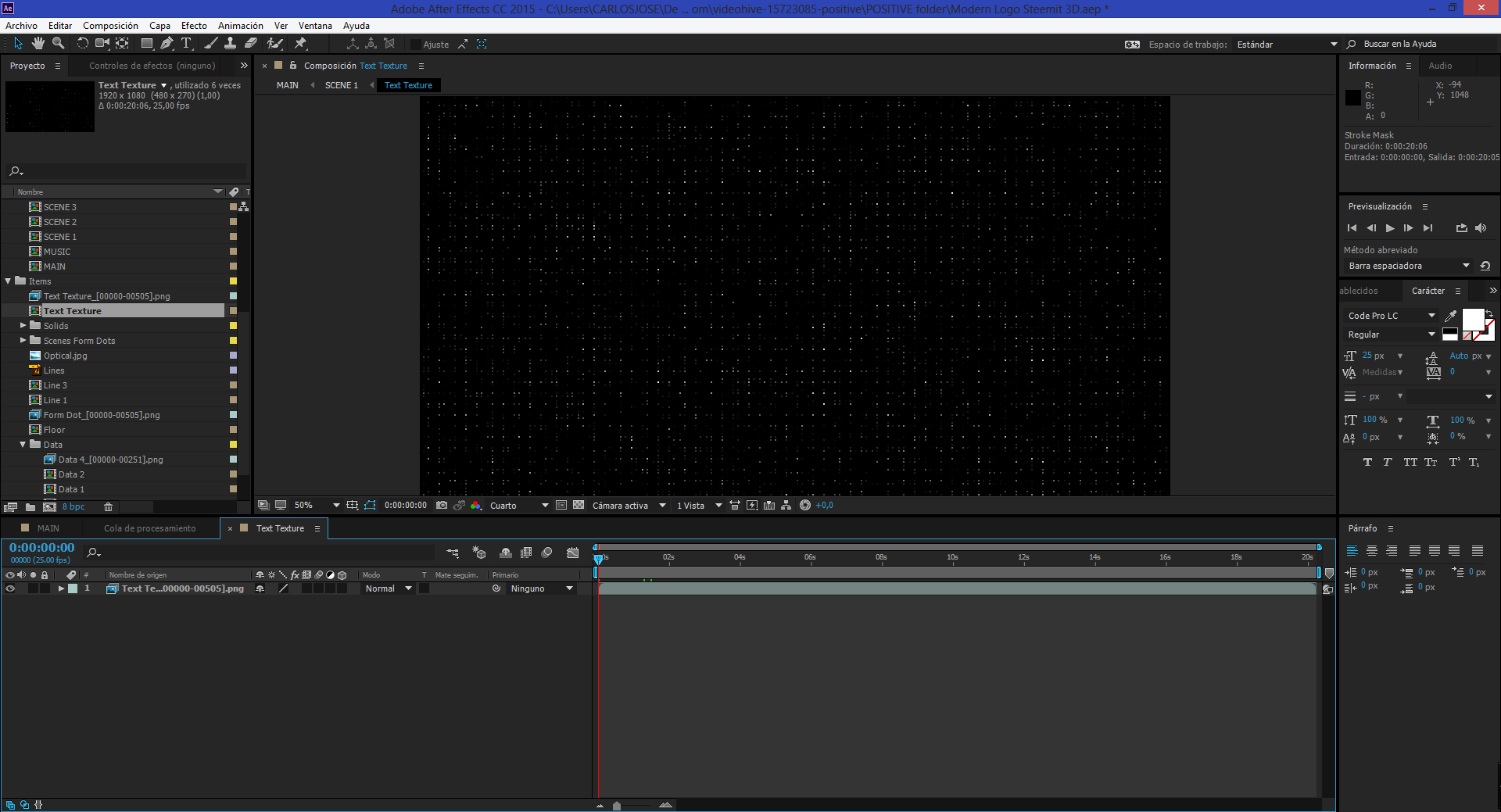Select the Pen tool
This screenshot has height=812, width=1501.
click(167, 44)
